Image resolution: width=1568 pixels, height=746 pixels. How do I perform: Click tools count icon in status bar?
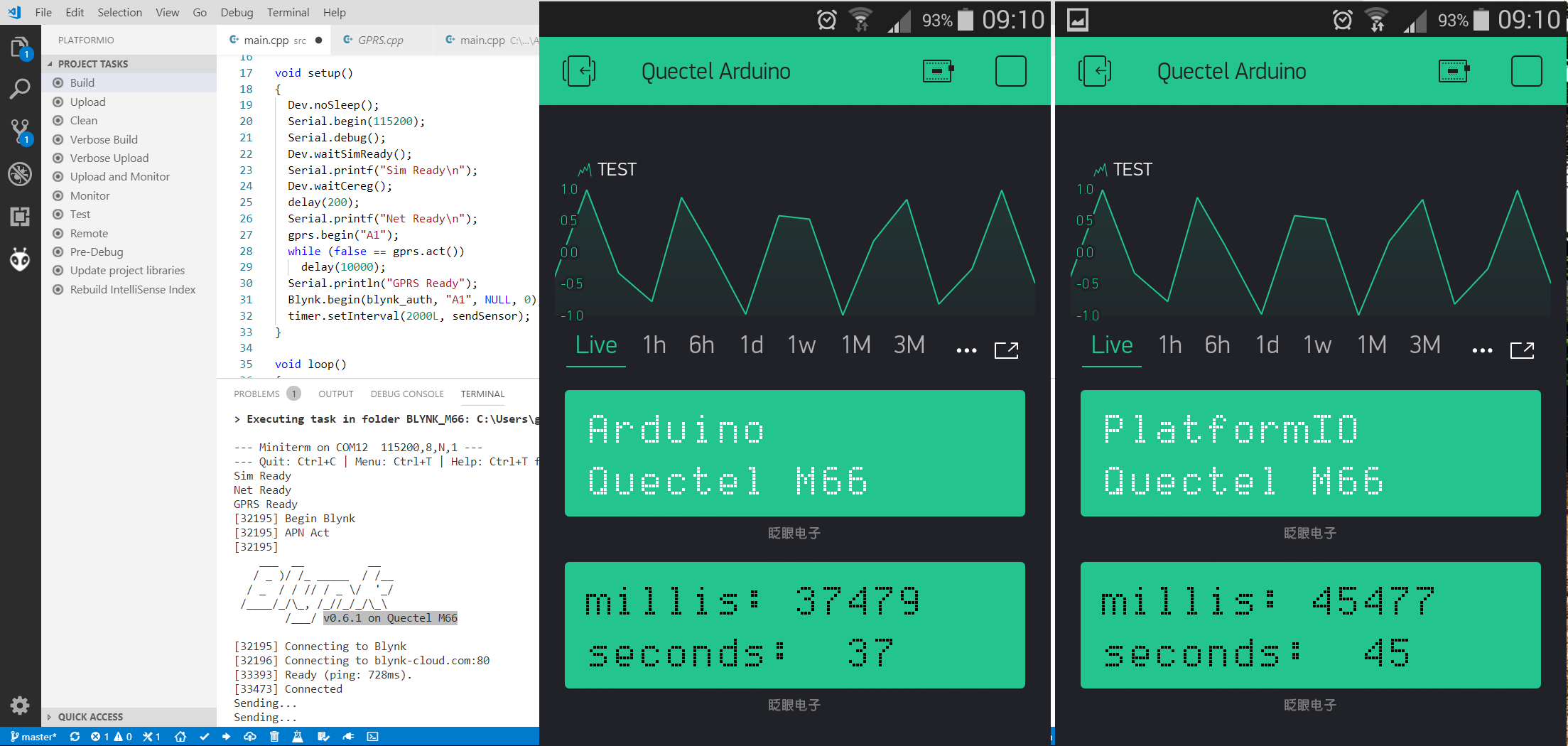pyautogui.click(x=151, y=737)
